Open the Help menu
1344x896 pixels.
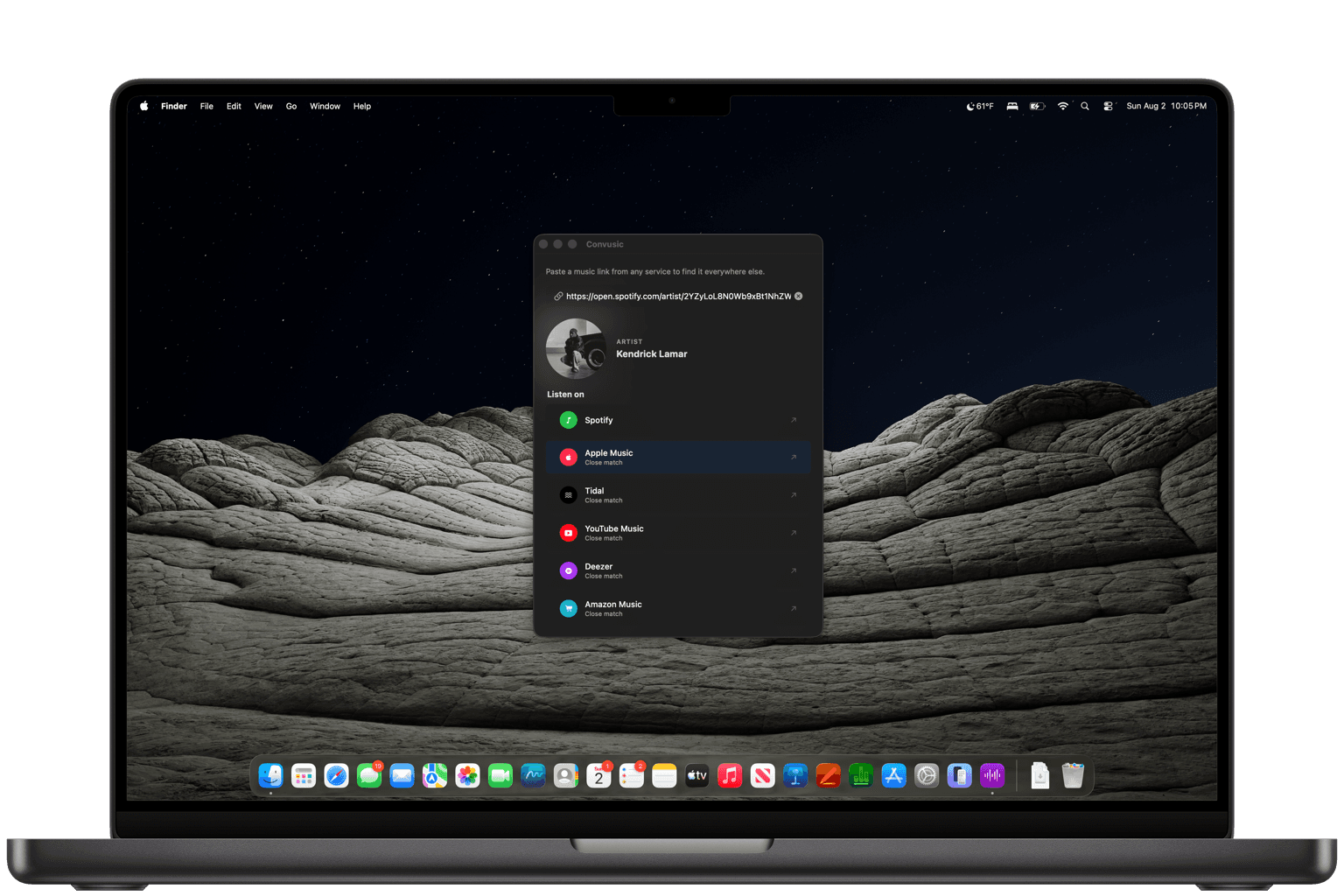pyautogui.click(x=362, y=106)
